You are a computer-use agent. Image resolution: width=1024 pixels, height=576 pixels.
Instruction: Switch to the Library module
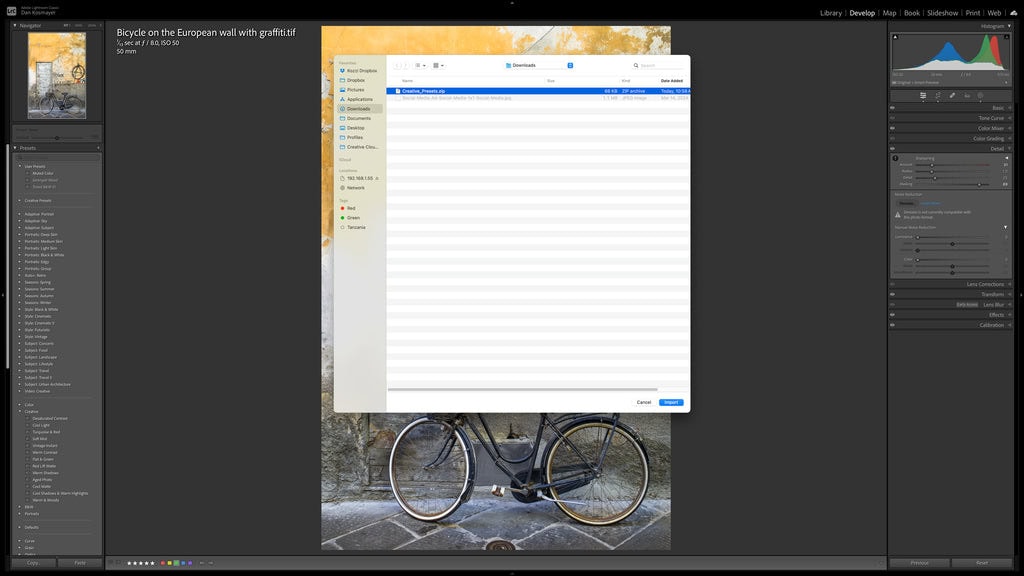(x=831, y=13)
